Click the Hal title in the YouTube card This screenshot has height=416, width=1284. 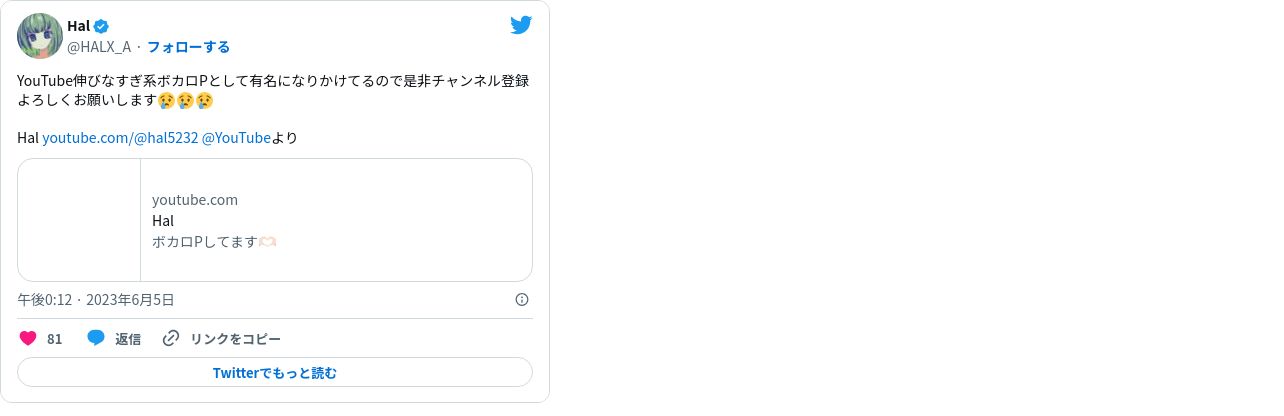click(163, 221)
